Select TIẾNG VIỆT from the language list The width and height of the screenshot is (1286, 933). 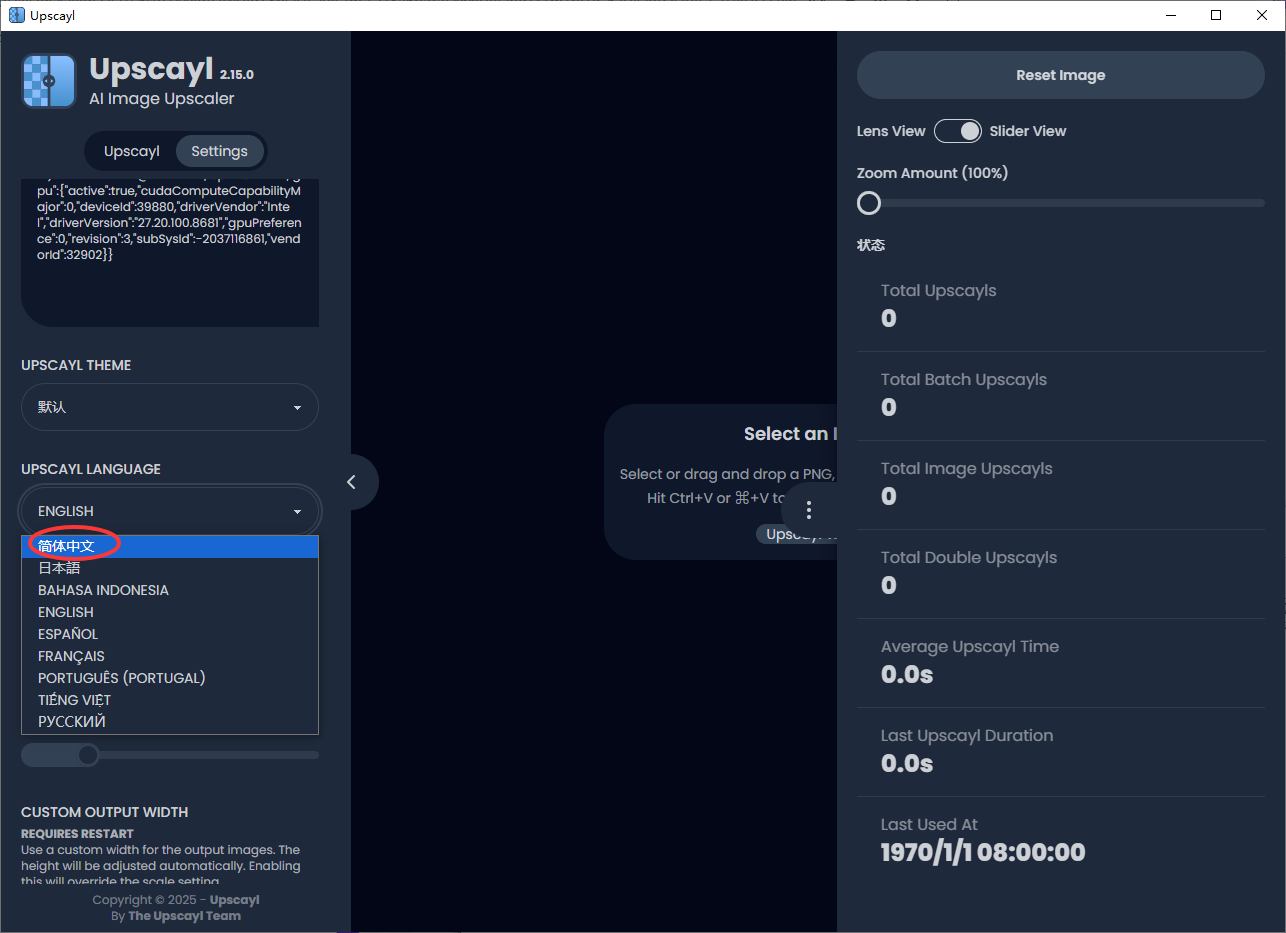170,700
